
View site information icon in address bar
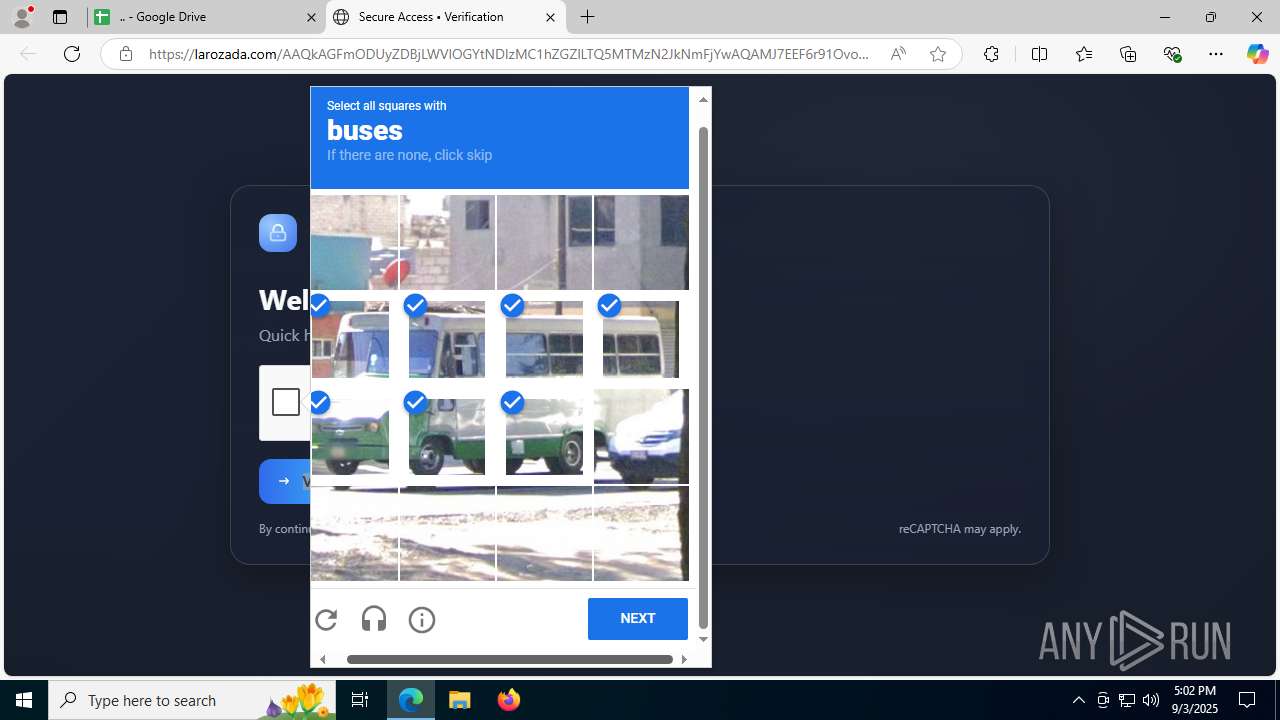(125, 54)
